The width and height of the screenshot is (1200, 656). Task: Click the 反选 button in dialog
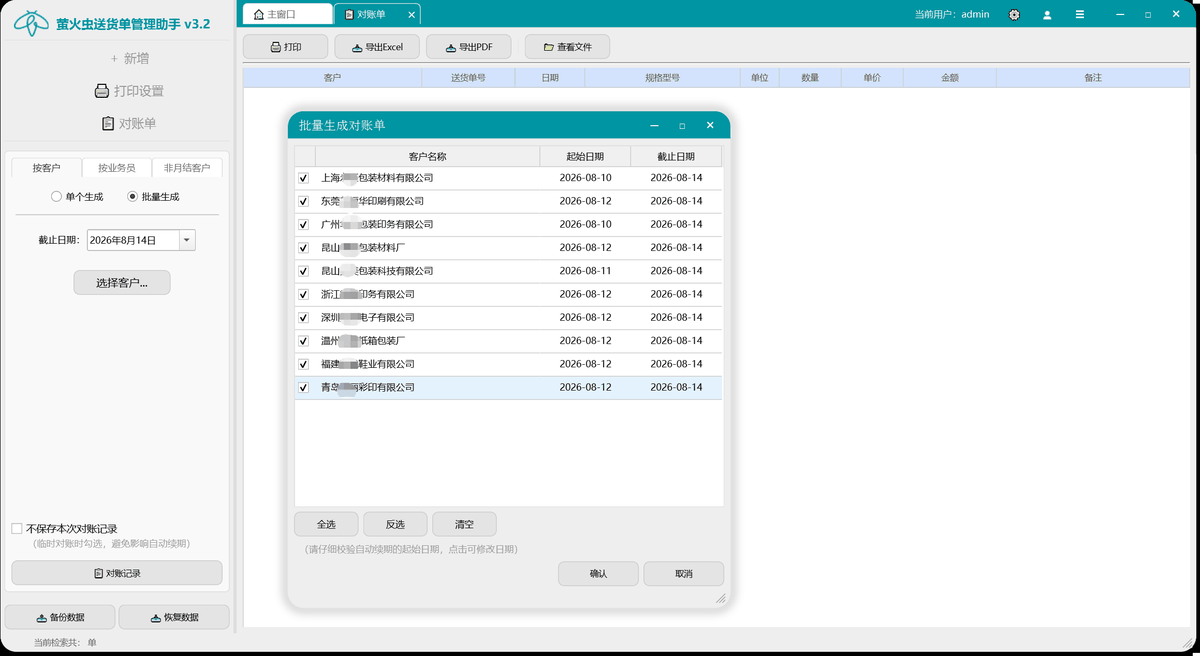coord(395,524)
